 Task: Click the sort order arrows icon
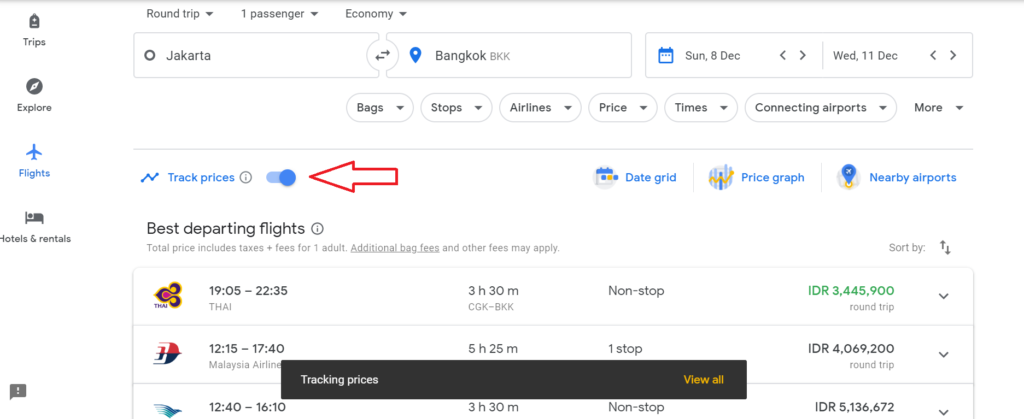945,247
